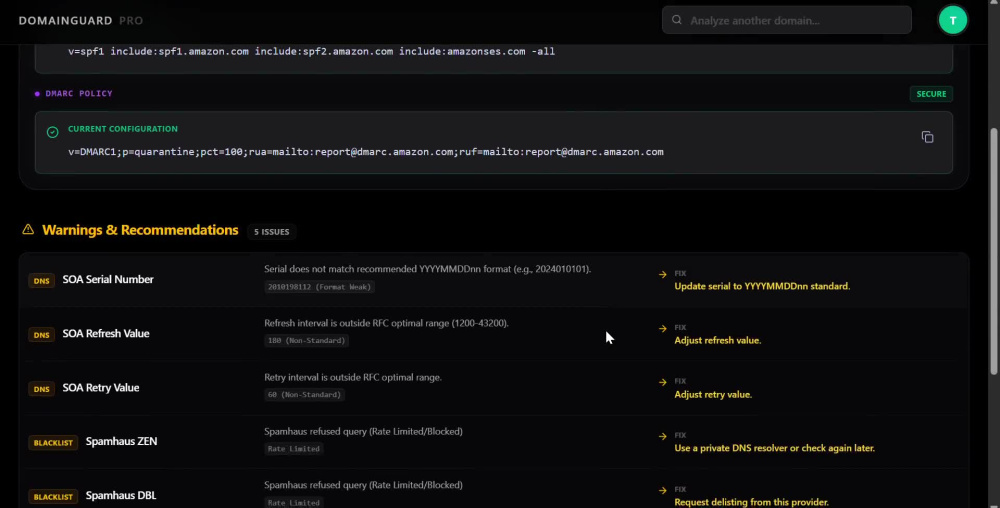Click the DNS tag on SOA Retry Value
The image size is (1000, 508).
click(x=41, y=389)
